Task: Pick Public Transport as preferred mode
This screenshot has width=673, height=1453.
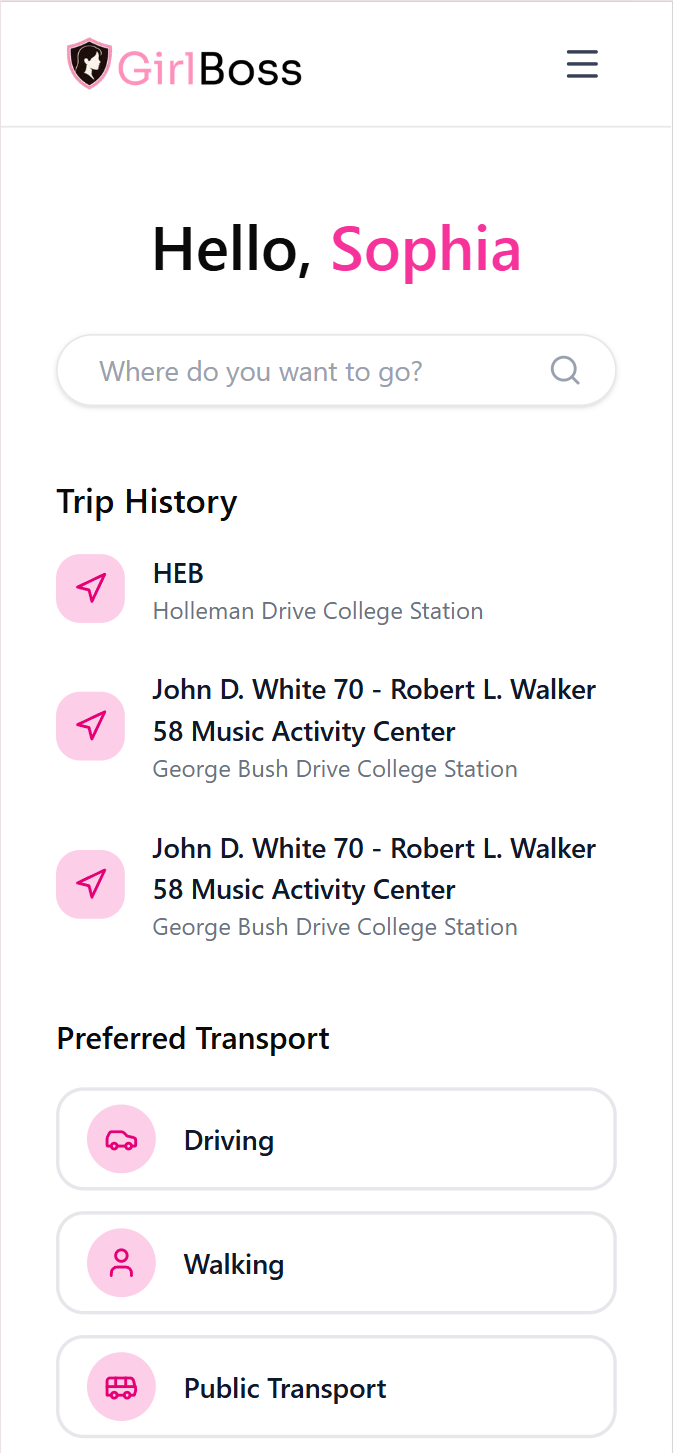Action: click(336, 1388)
